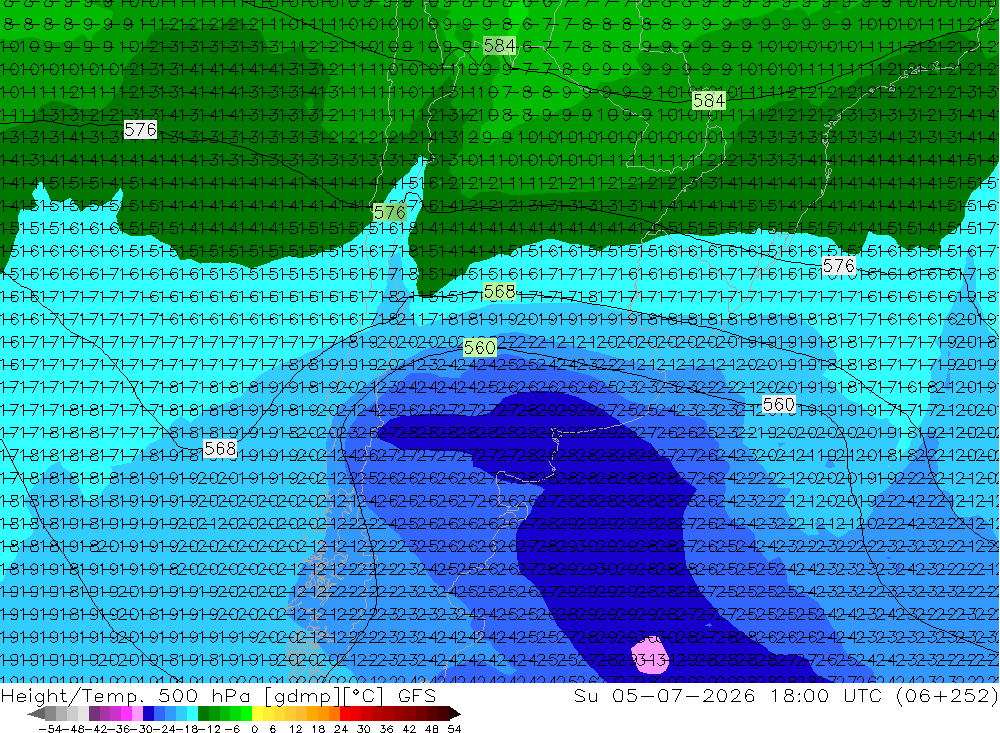Click the '[°C]' unit text in title
Viewport: 1000px width, 733px height.
tap(363, 696)
